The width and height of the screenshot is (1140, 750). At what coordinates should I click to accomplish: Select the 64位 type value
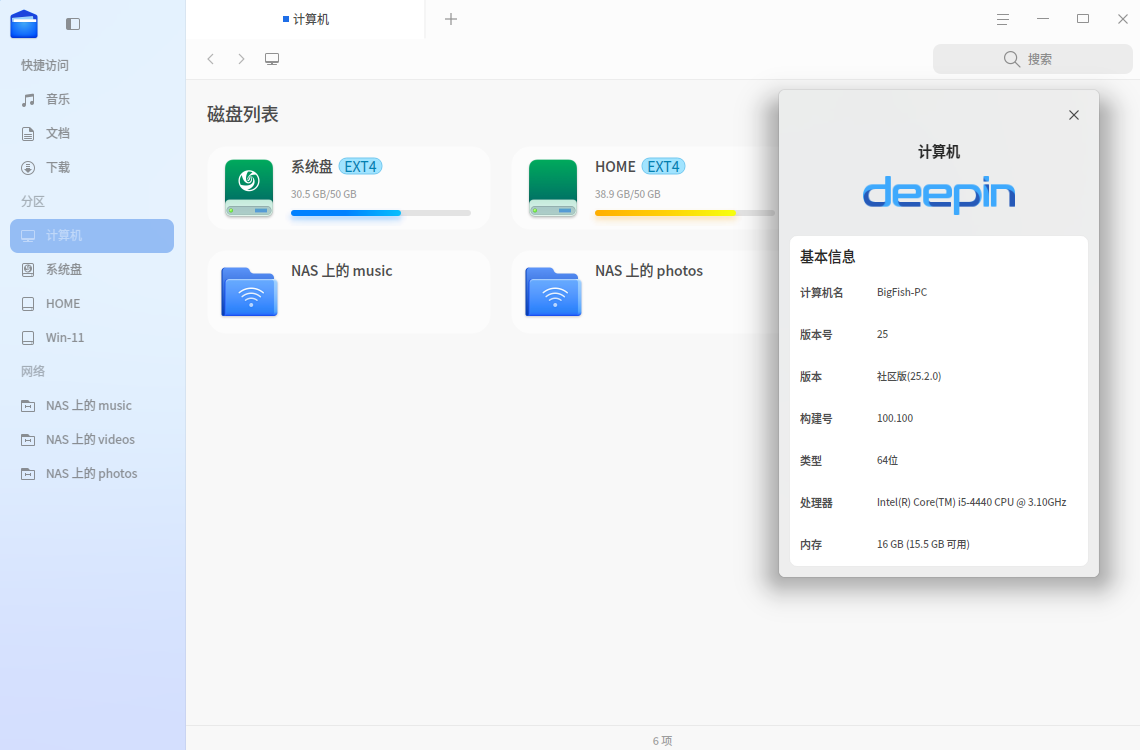point(888,460)
